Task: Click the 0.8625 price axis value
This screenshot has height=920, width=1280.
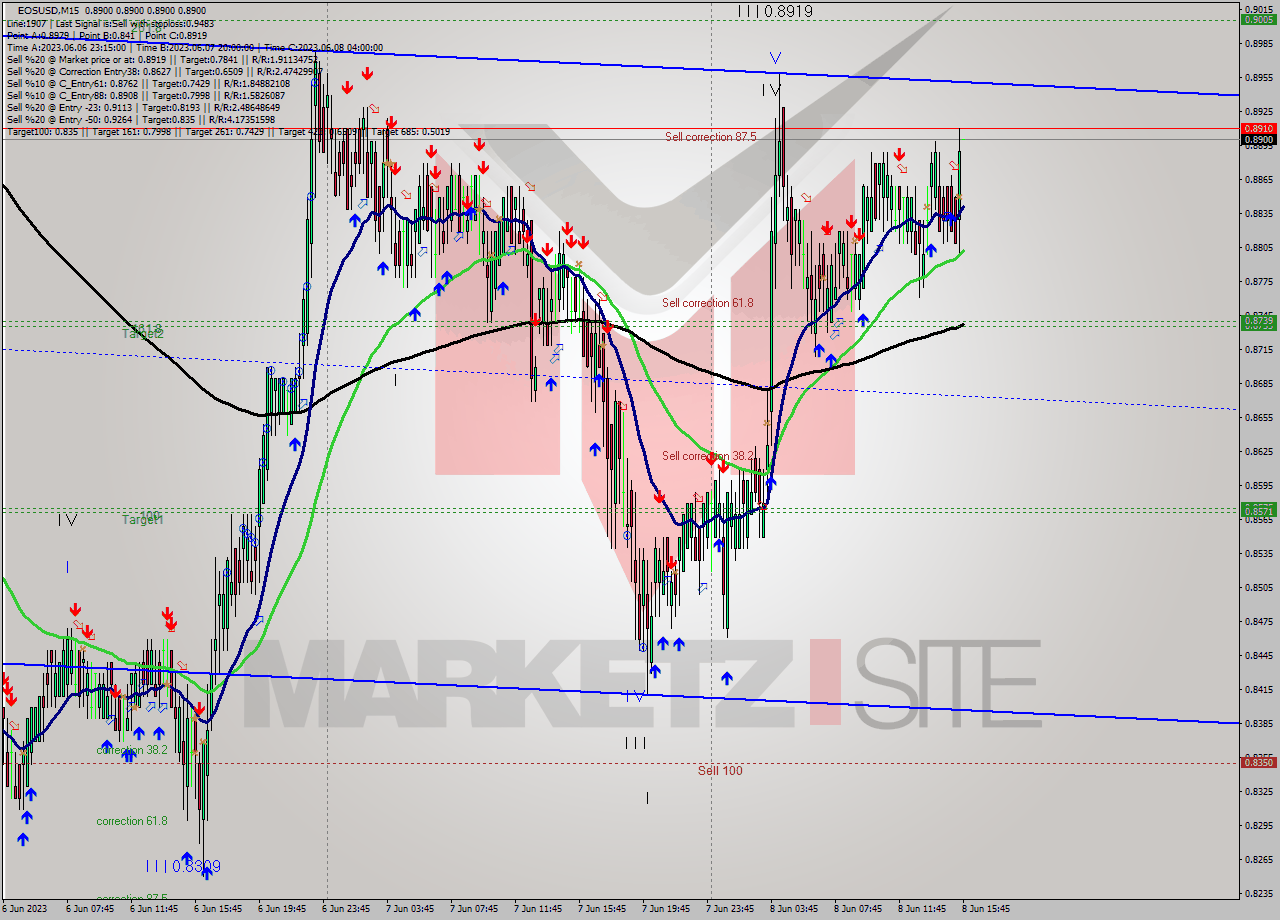Action: coord(1258,452)
